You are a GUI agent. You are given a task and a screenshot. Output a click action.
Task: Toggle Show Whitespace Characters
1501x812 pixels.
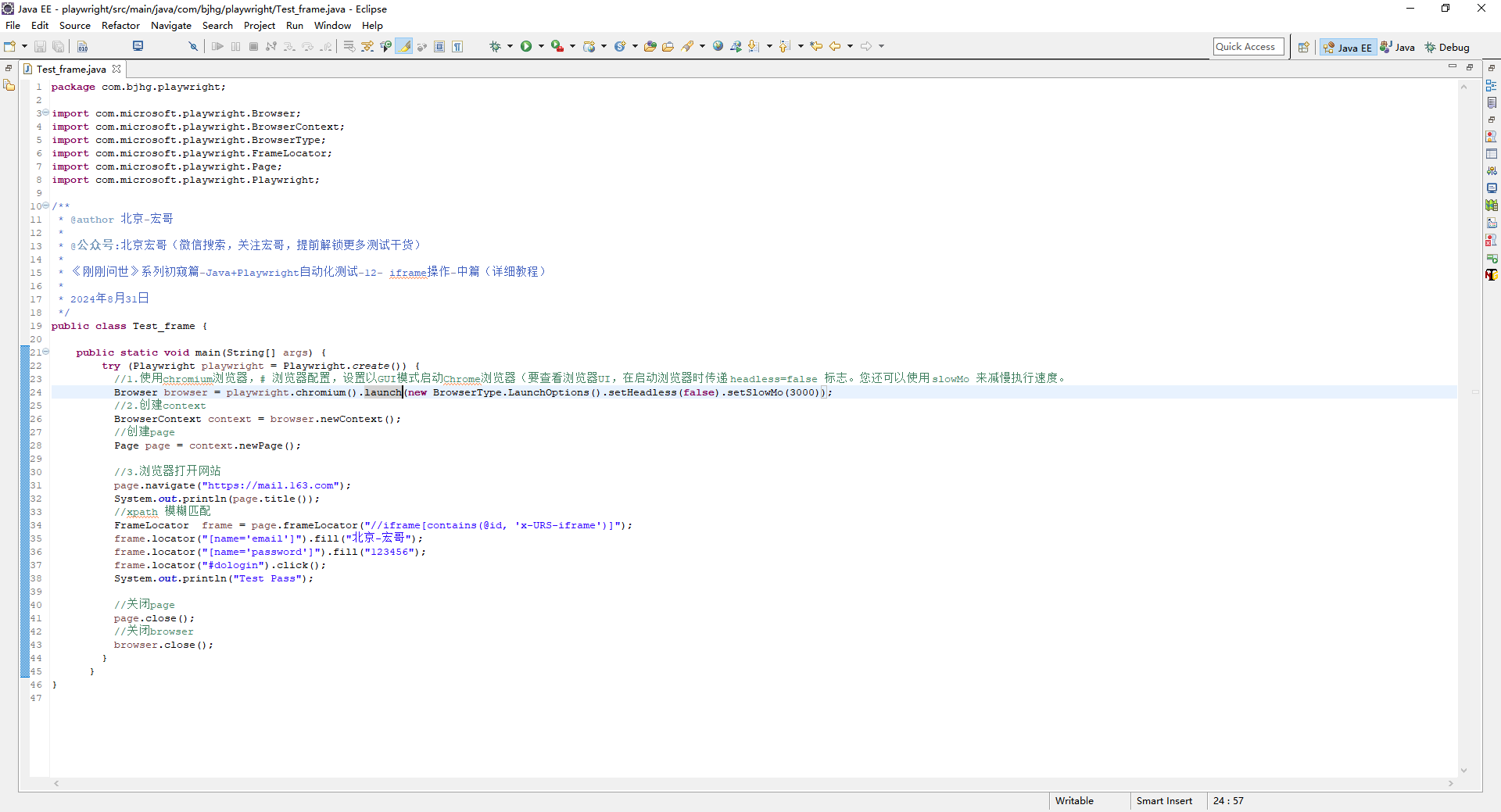457,47
